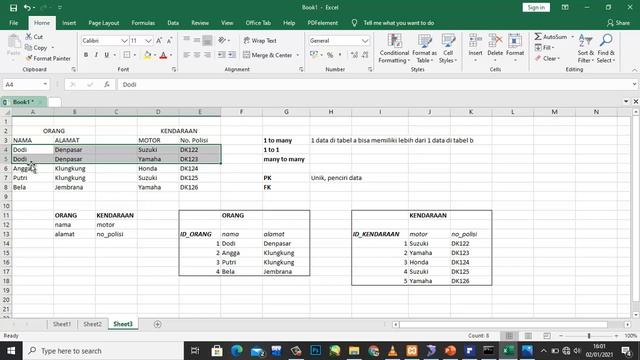Expand the Merge & Center dropdown arrow

(298, 55)
